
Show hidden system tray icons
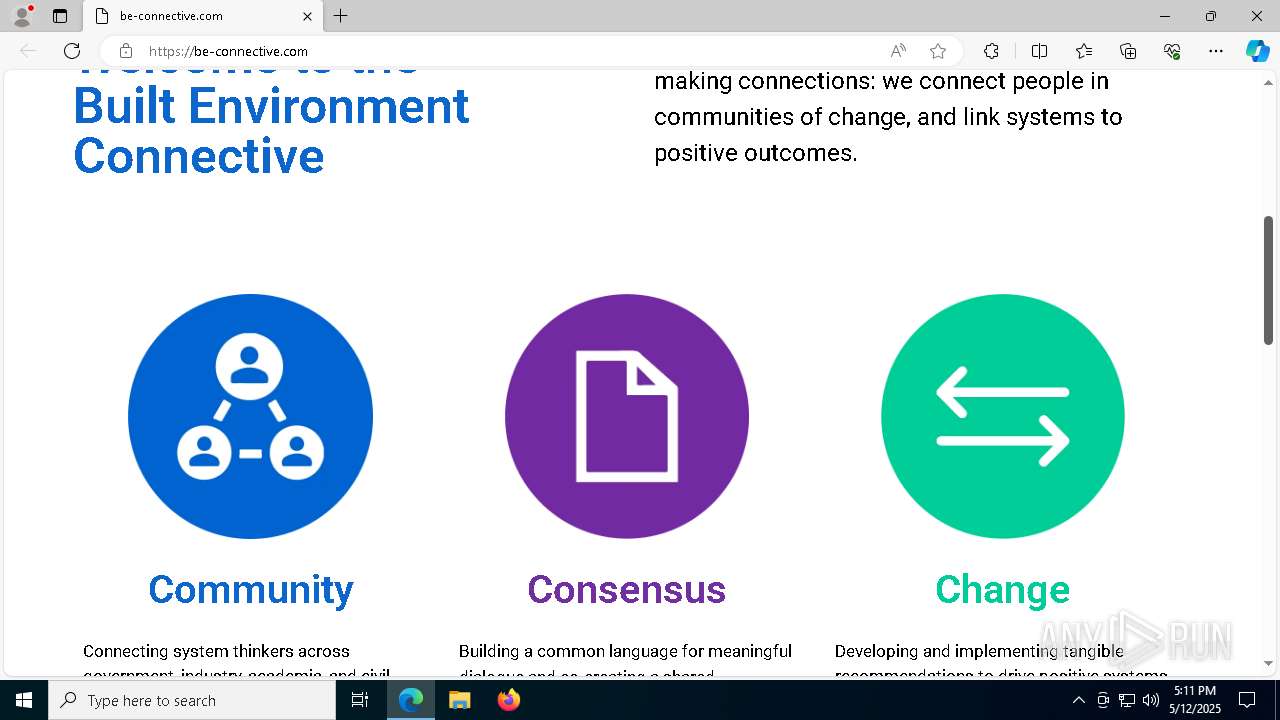point(1078,700)
